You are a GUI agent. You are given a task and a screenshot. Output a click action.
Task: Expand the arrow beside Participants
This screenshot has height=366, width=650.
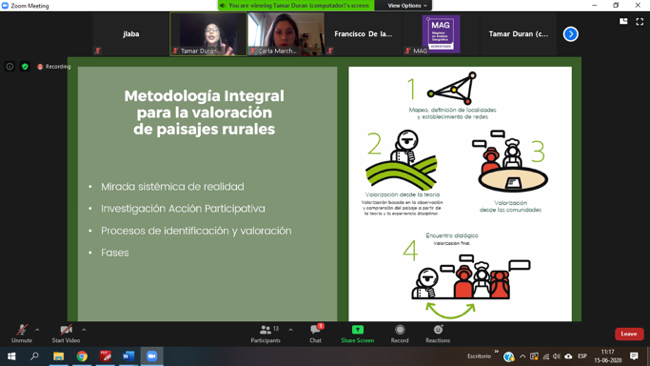coord(290,330)
